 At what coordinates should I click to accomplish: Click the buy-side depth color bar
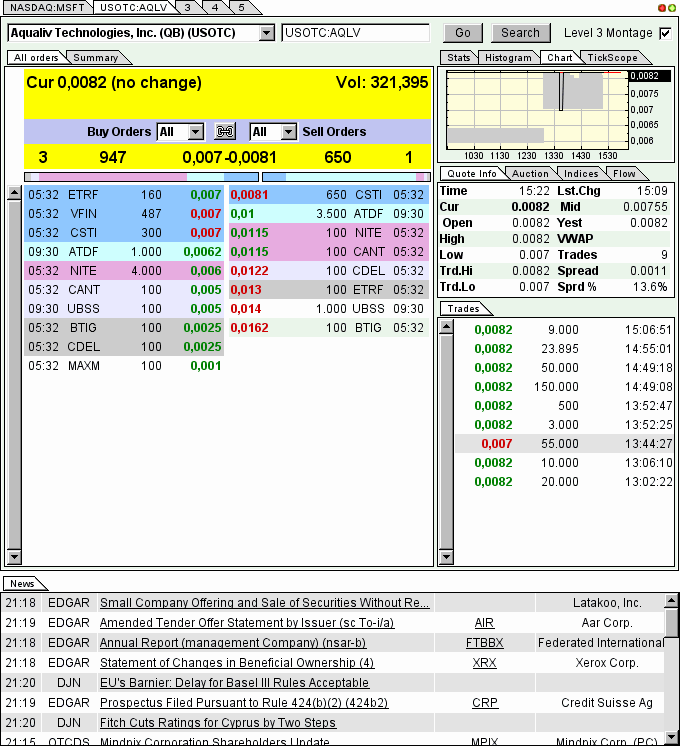click(x=142, y=177)
